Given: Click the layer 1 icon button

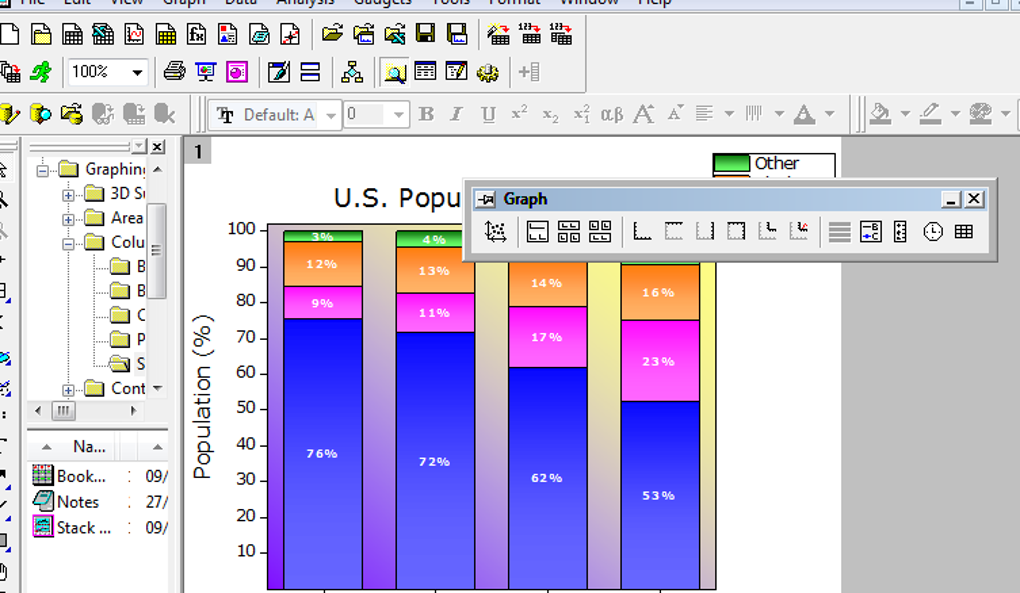Looking at the screenshot, I should point(198,152).
